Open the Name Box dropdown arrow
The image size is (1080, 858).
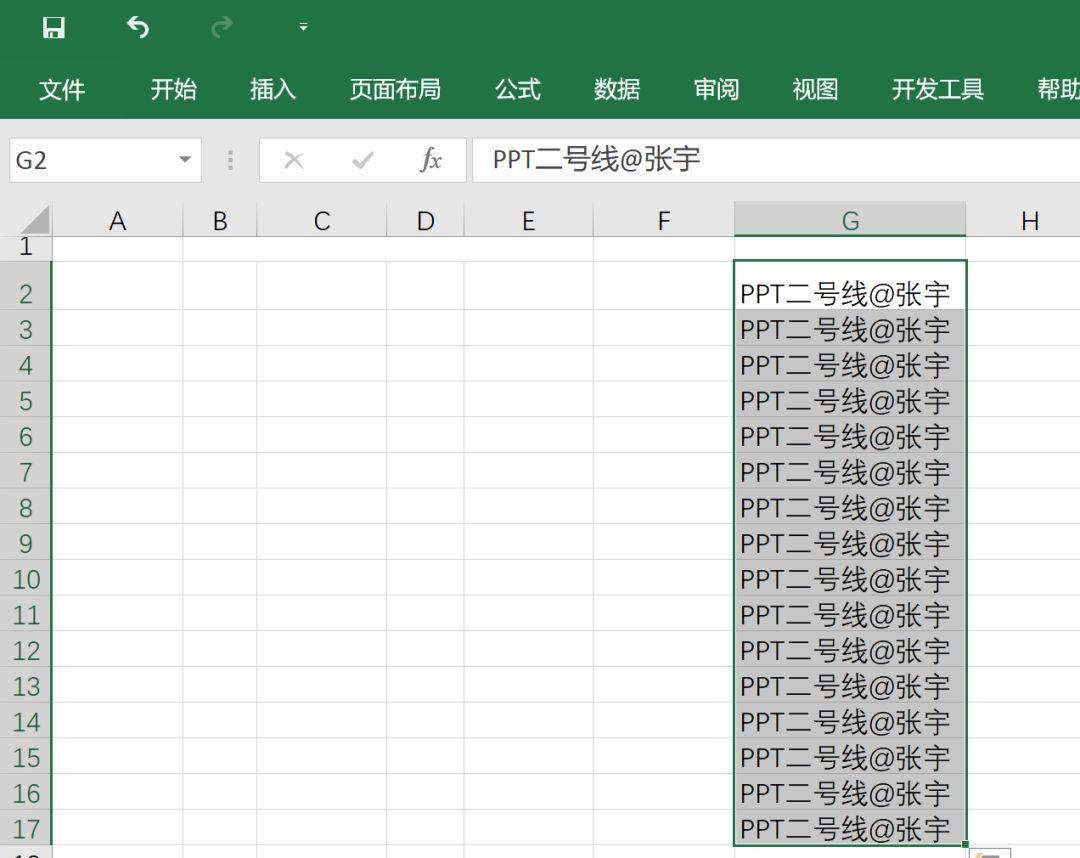(x=184, y=160)
